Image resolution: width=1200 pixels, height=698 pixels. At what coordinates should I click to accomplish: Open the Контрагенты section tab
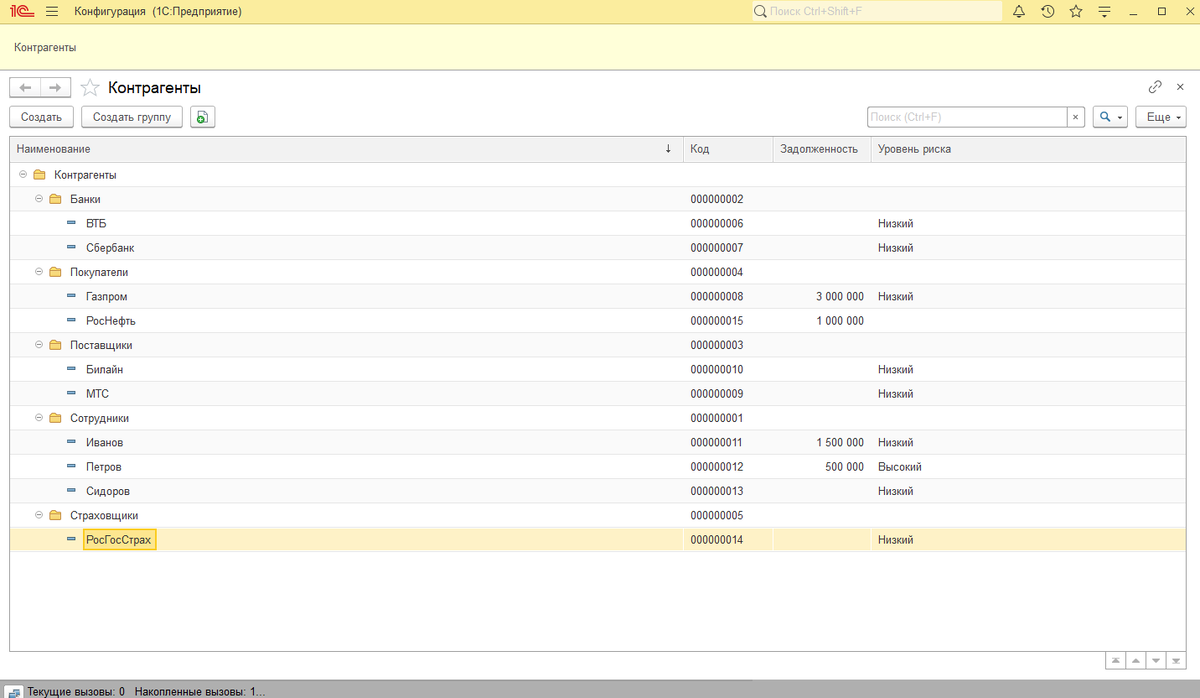pos(45,47)
